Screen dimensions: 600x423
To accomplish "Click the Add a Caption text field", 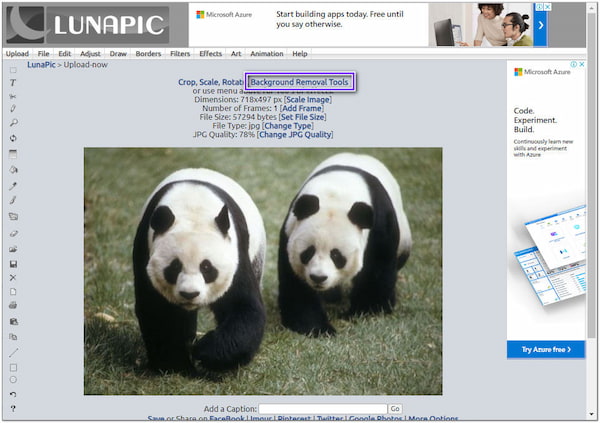I will point(322,409).
